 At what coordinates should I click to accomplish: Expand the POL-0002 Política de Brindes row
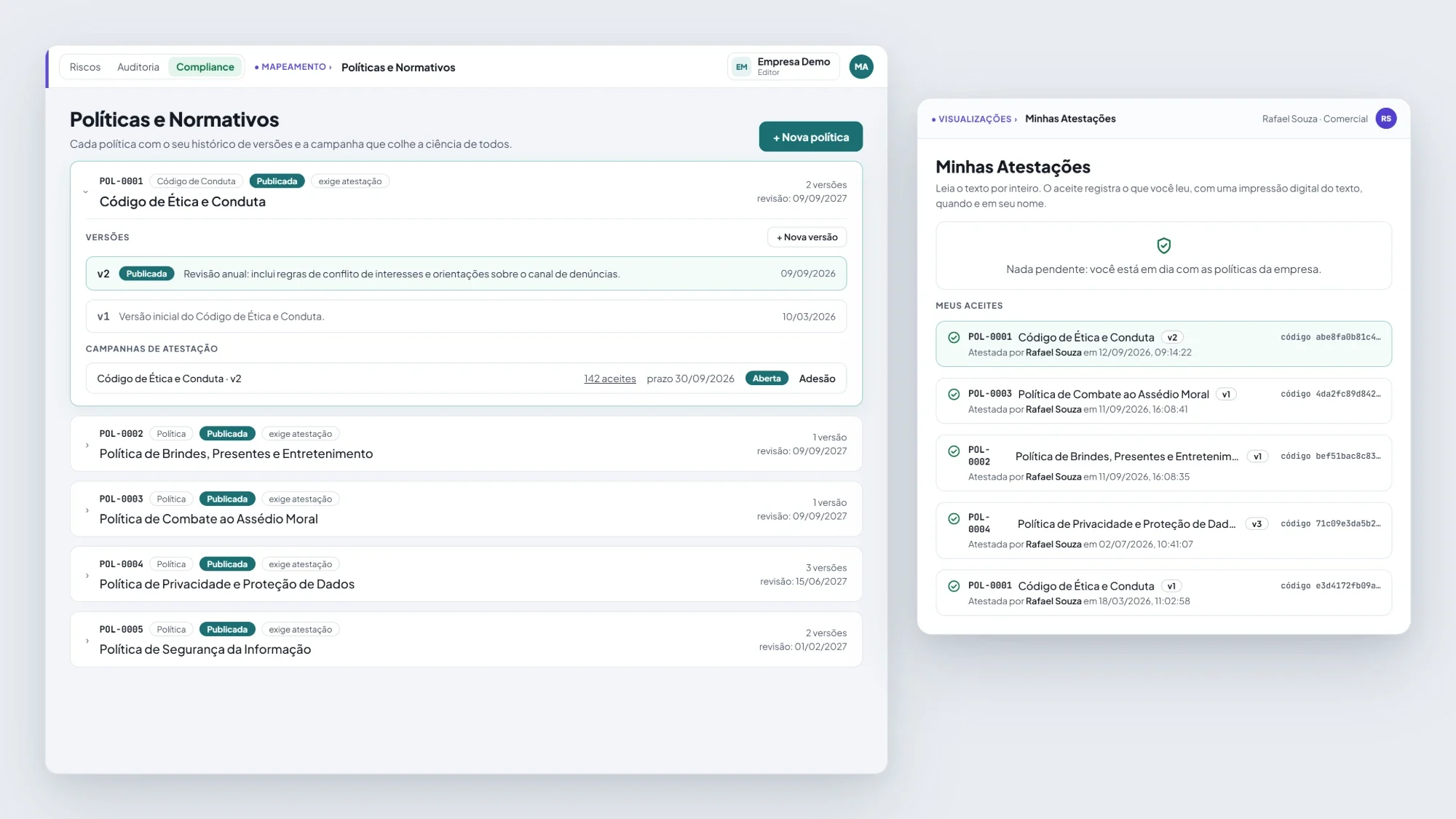pyautogui.click(x=87, y=445)
